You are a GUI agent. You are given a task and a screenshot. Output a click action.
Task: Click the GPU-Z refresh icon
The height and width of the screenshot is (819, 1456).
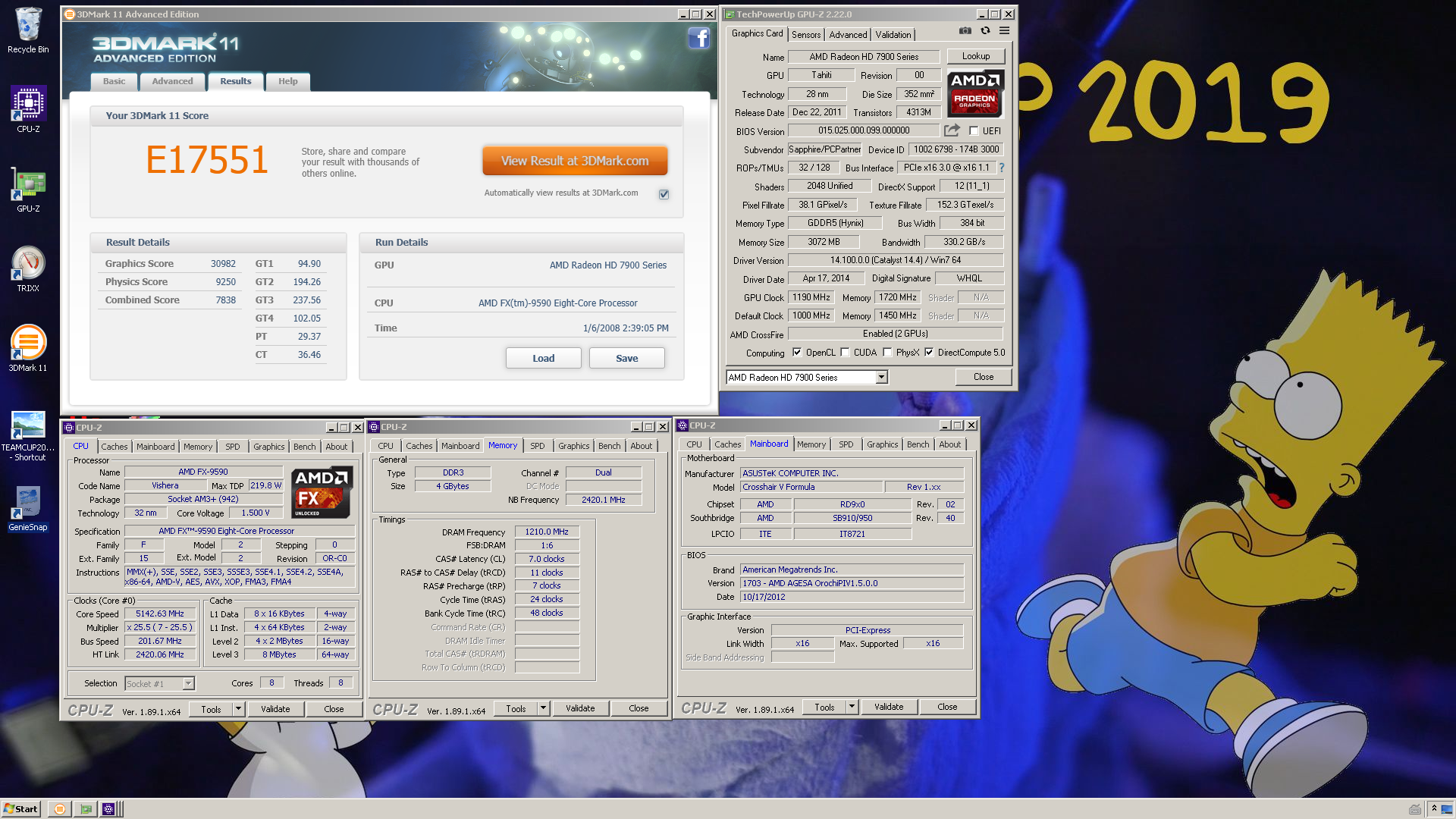click(985, 31)
